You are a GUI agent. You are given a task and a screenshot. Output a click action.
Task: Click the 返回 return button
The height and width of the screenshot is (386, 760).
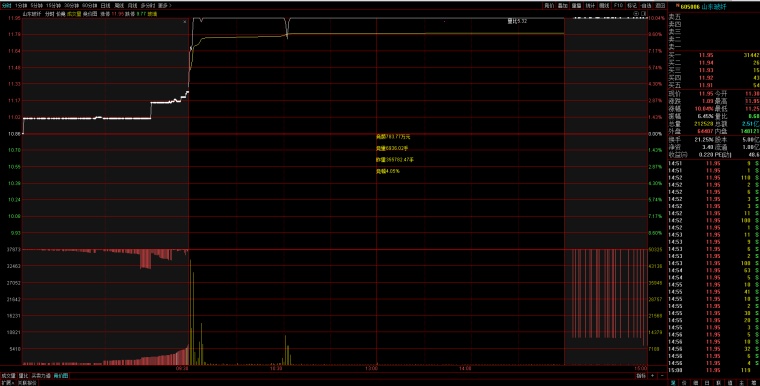coord(660,5)
